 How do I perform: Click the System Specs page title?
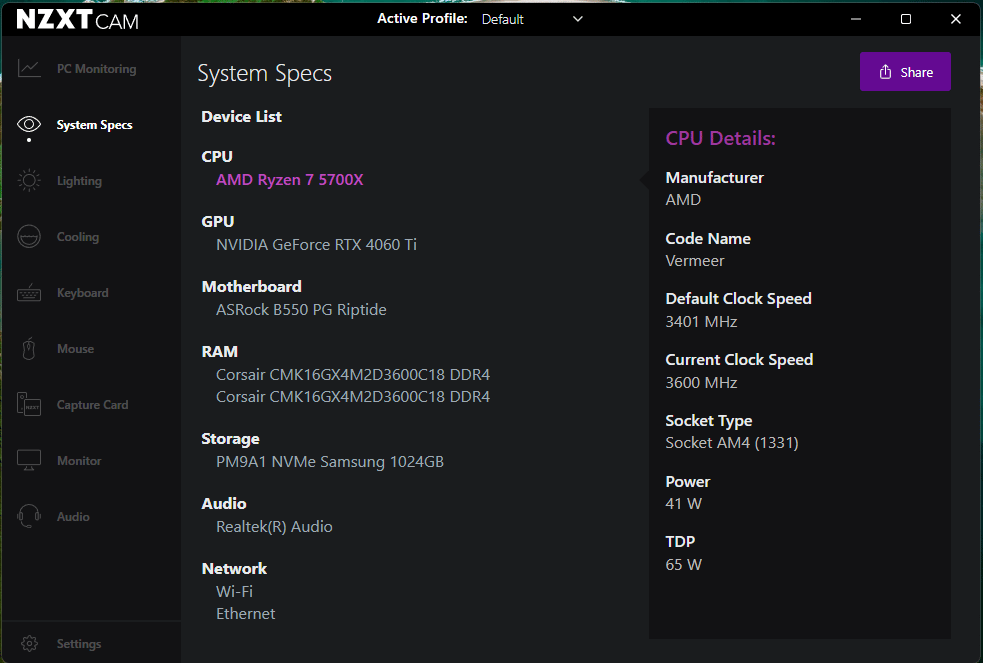pos(265,73)
